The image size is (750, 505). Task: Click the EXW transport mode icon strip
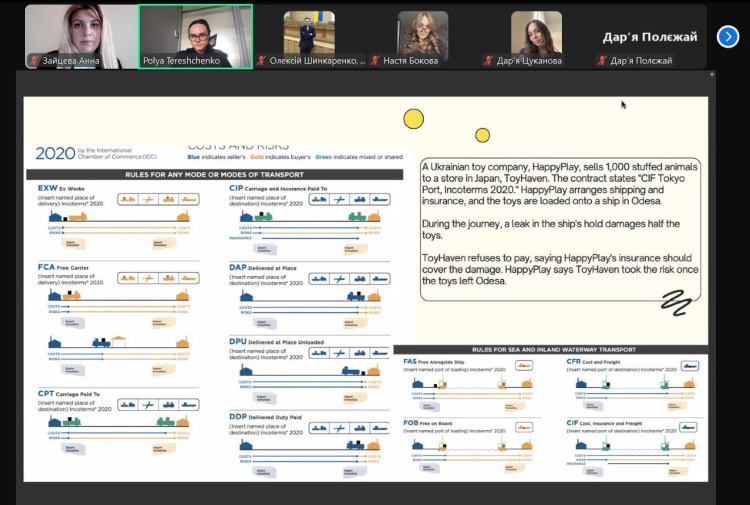(x=158, y=199)
